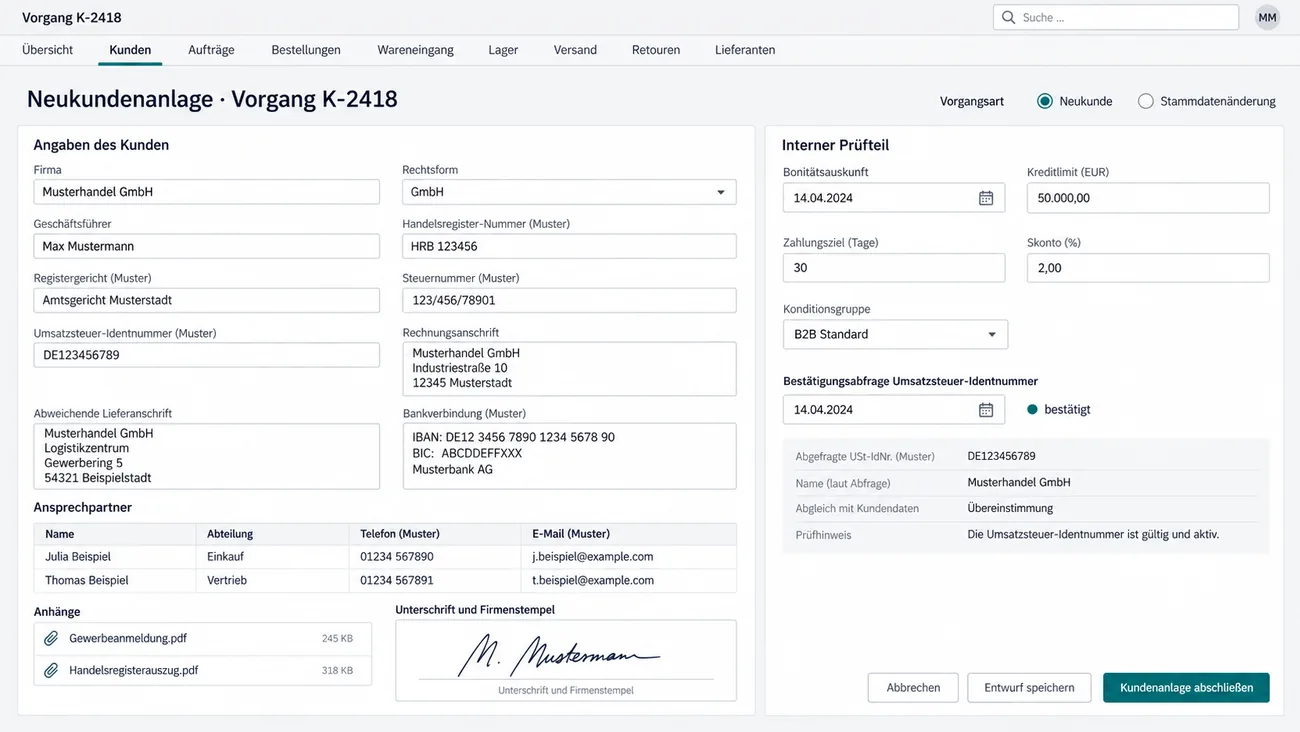This screenshot has height=732, width=1300.
Task: Click the Skonto (%) field
Action: tap(1148, 268)
